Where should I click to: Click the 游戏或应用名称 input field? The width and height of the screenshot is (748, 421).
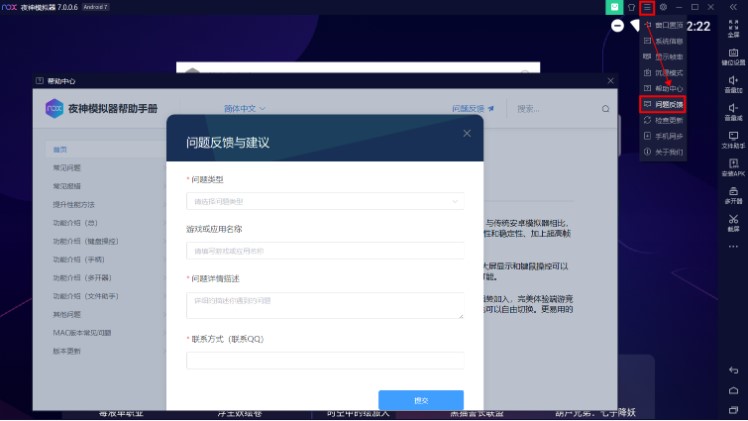(x=324, y=250)
